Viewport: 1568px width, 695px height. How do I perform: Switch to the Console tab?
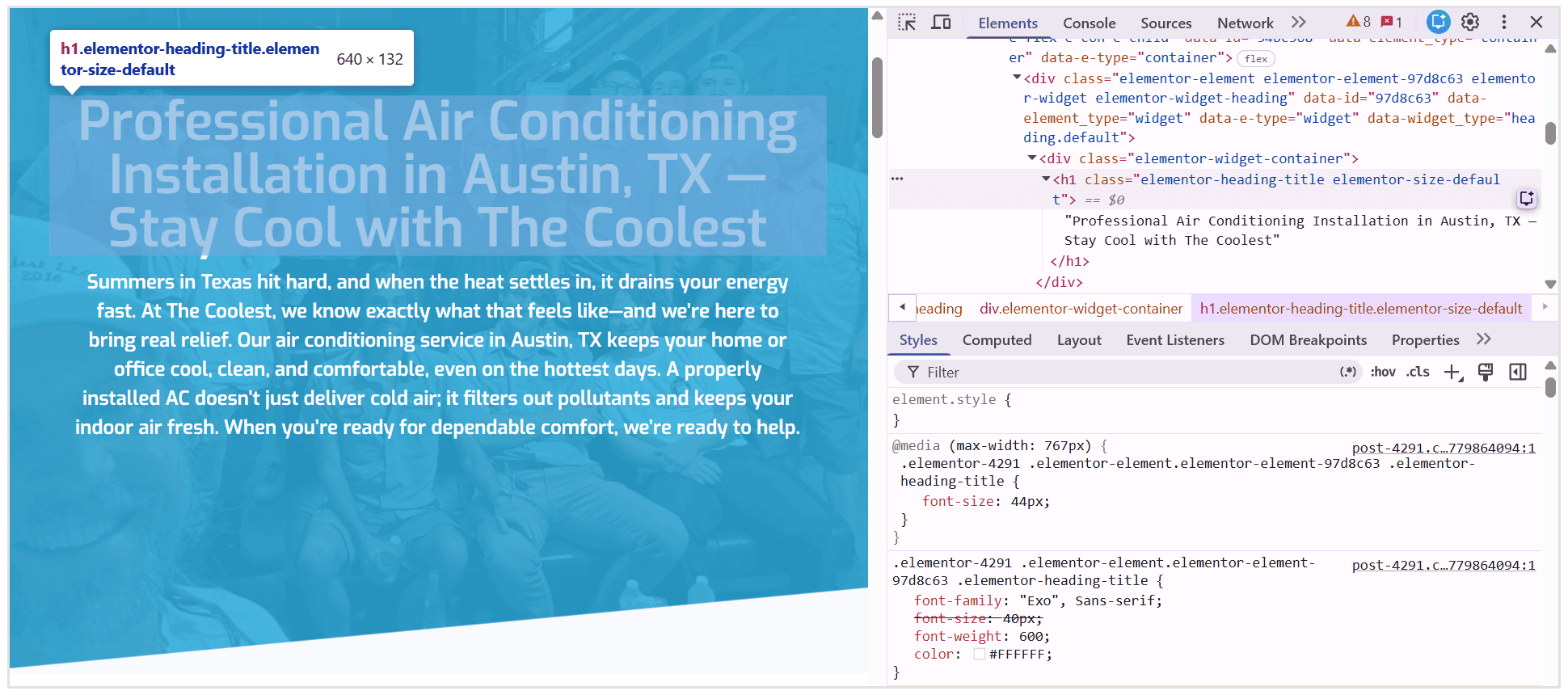pos(1089,23)
